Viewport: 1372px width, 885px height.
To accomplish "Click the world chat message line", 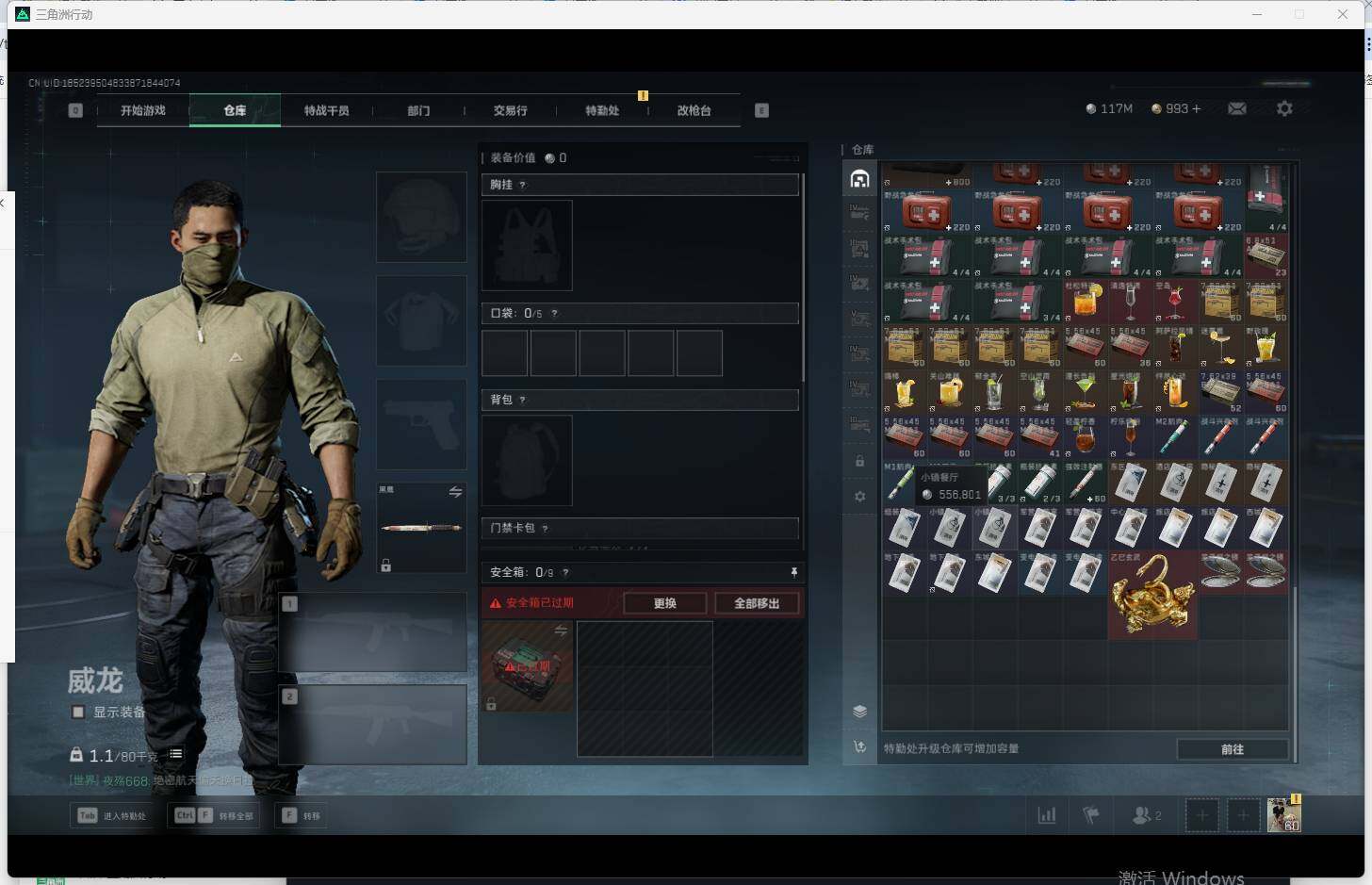I will [160, 780].
